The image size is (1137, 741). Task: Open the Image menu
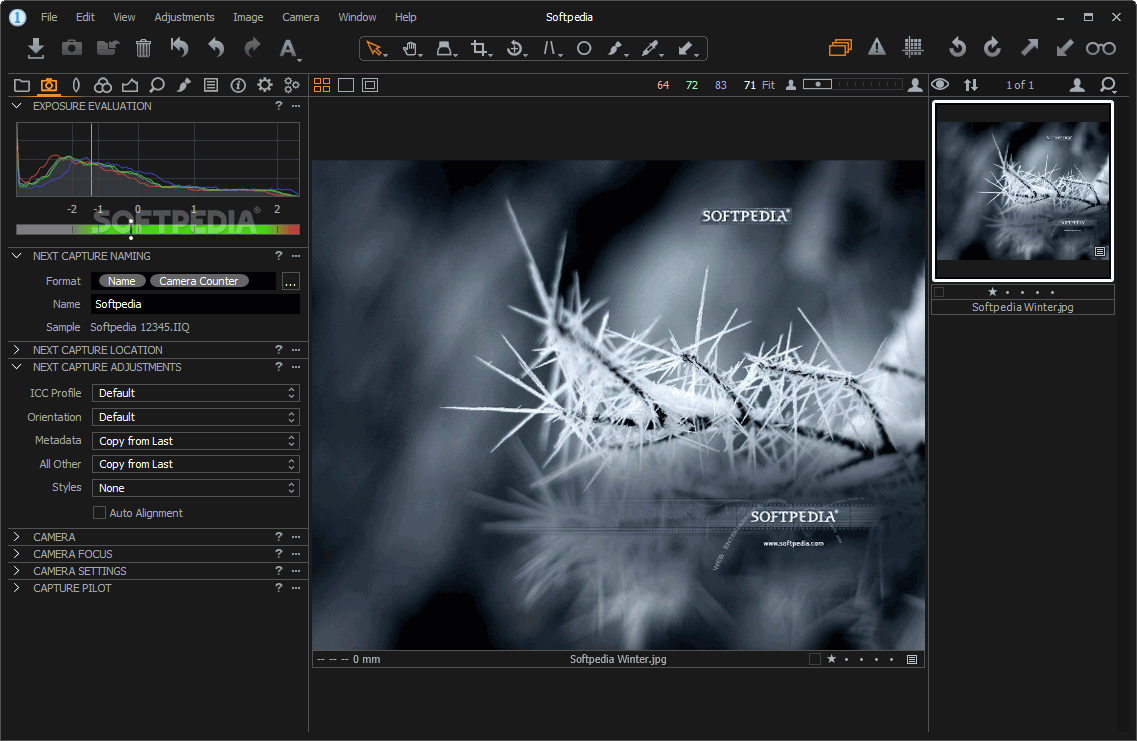(248, 17)
